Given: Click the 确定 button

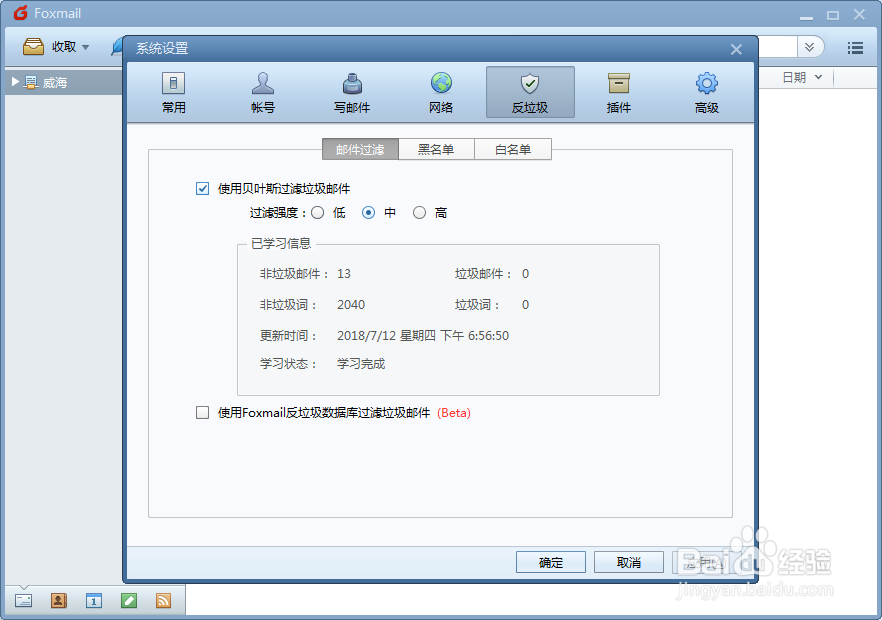Looking at the screenshot, I should 551,562.
